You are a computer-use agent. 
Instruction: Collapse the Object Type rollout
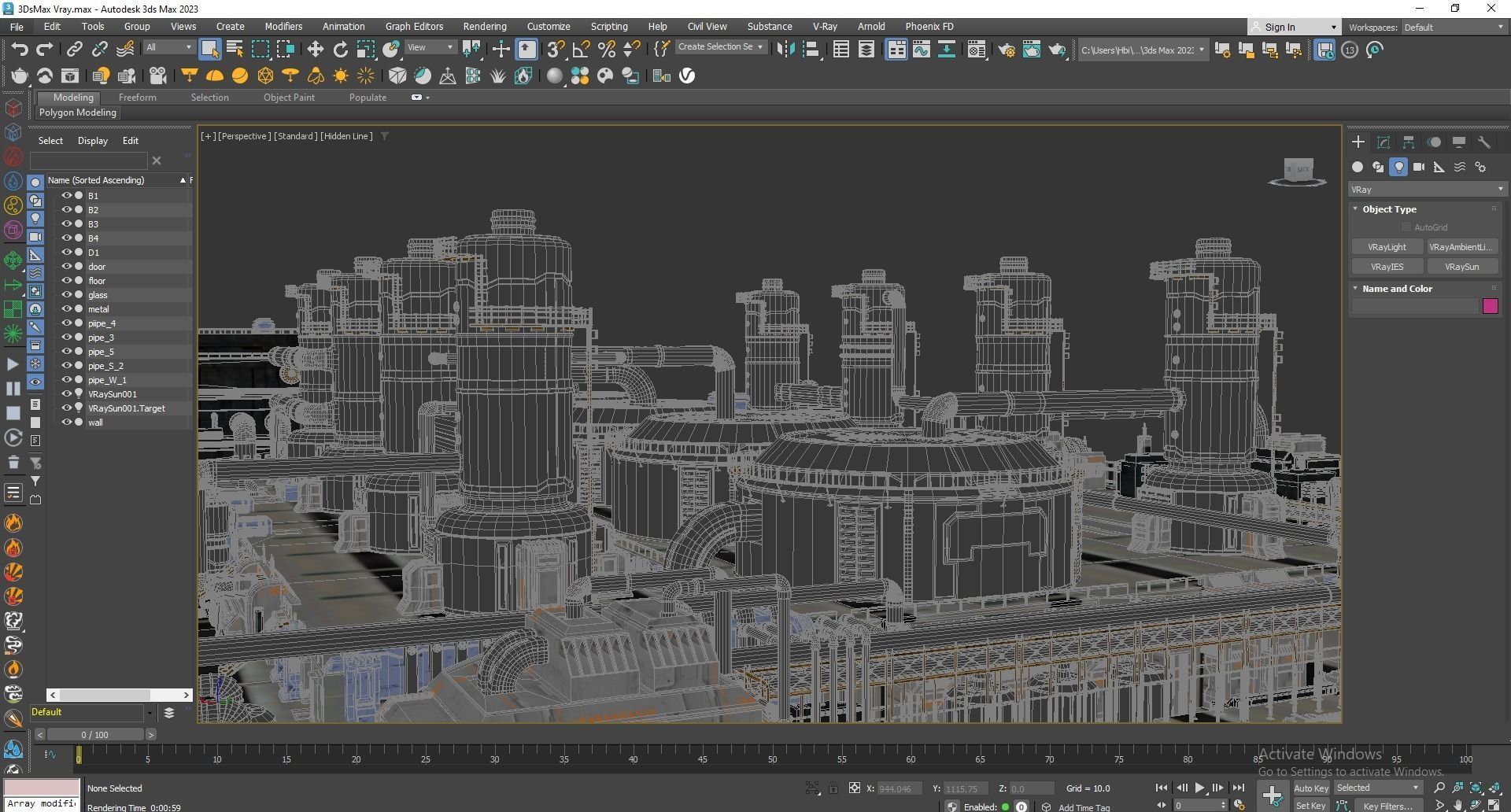pyautogui.click(x=1388, y=209)
